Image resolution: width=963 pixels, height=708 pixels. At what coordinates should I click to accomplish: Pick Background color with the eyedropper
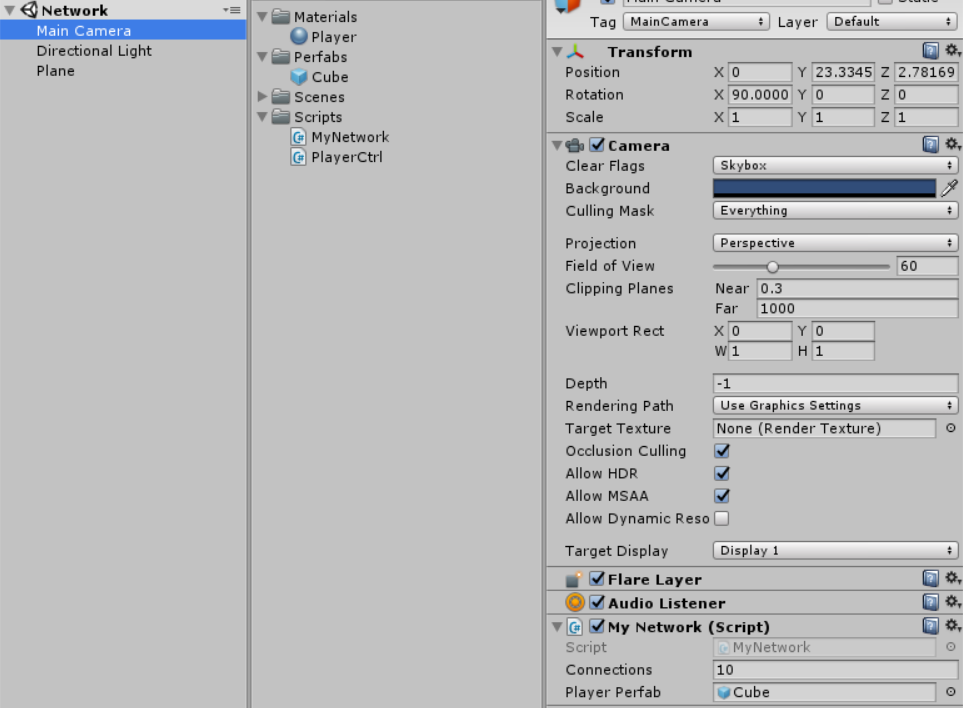point(950,188)
